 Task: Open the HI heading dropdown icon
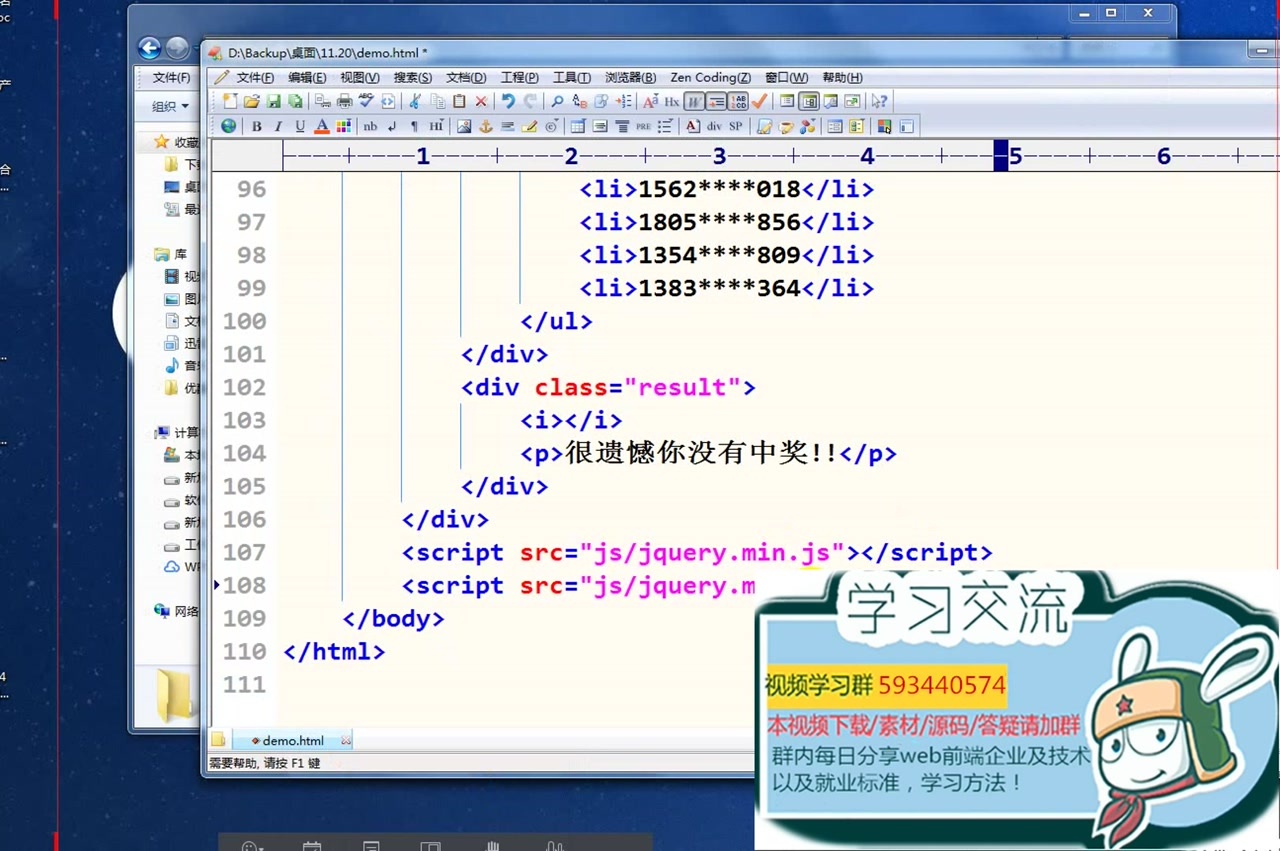point(437,126)
